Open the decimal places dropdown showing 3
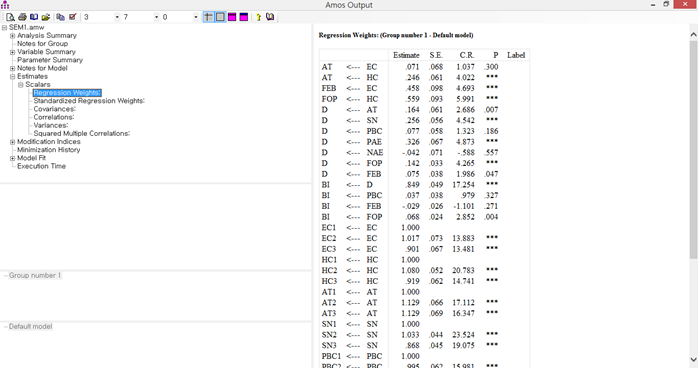The image size is (700, 368). pos(117,17)
